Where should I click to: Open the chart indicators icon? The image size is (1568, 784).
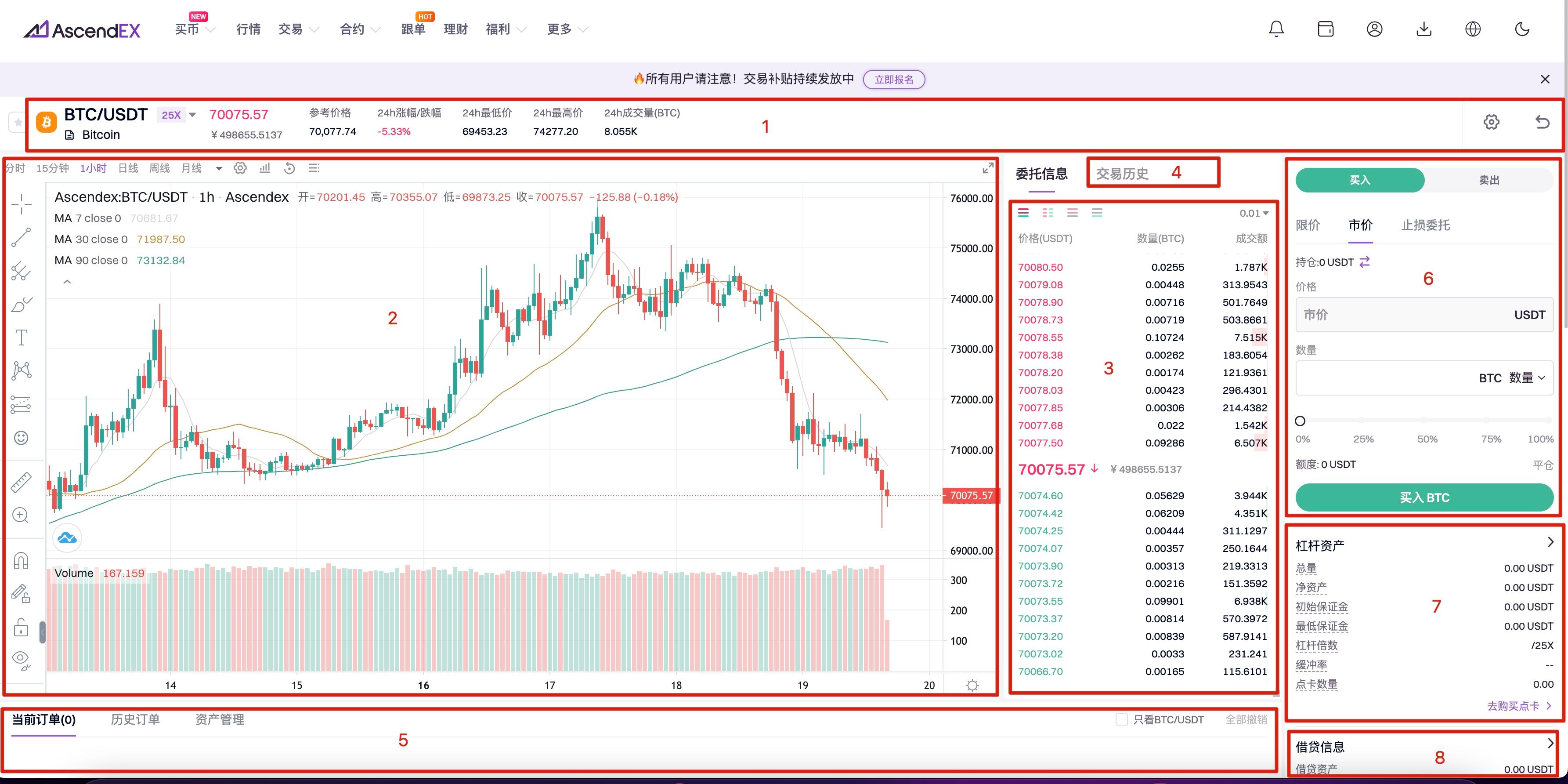click(265, 168)
